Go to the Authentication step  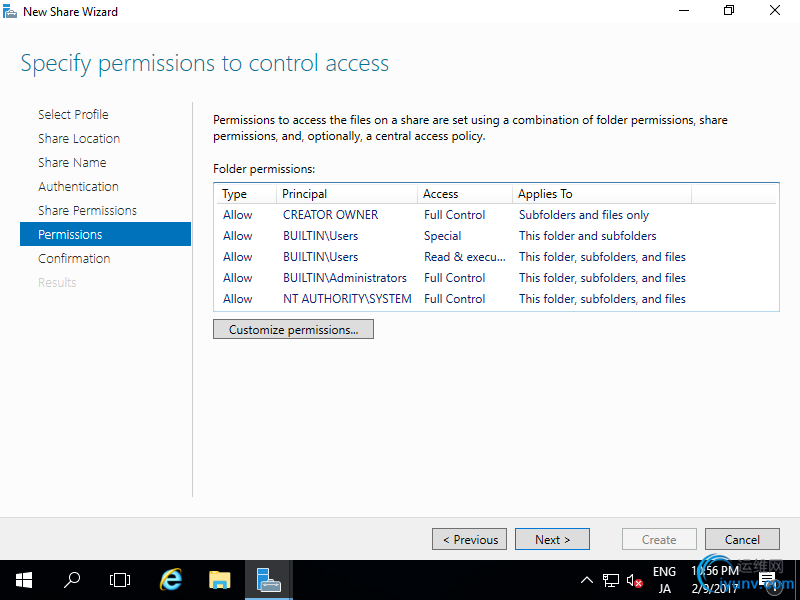[x=78, y=186]
